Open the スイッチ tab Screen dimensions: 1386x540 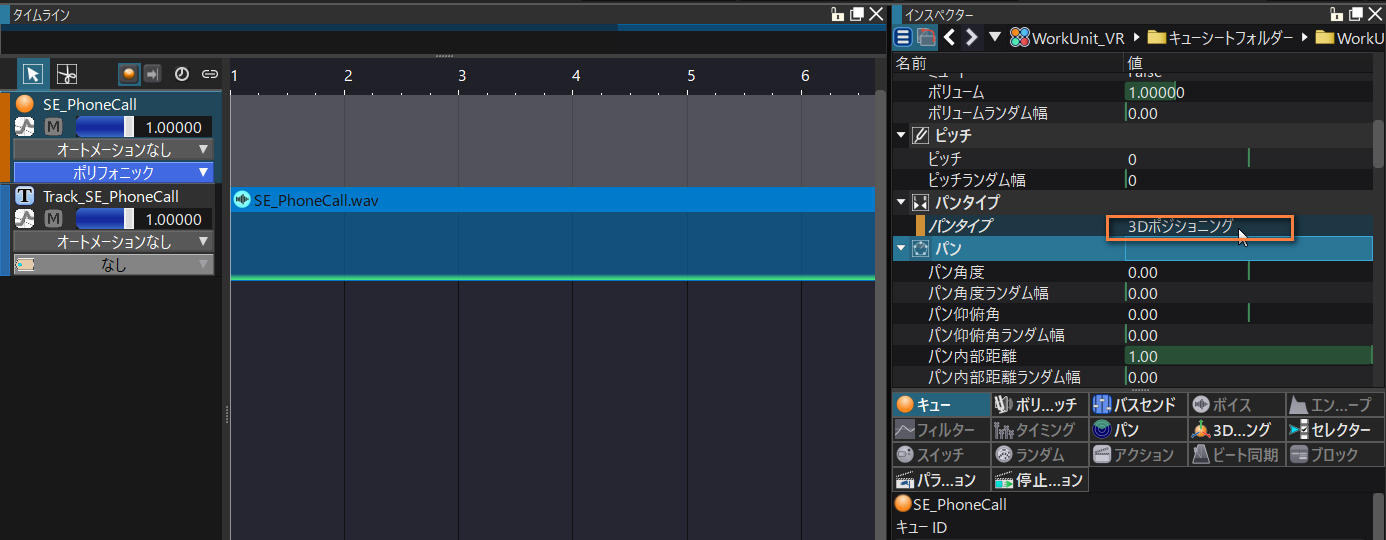941,455
